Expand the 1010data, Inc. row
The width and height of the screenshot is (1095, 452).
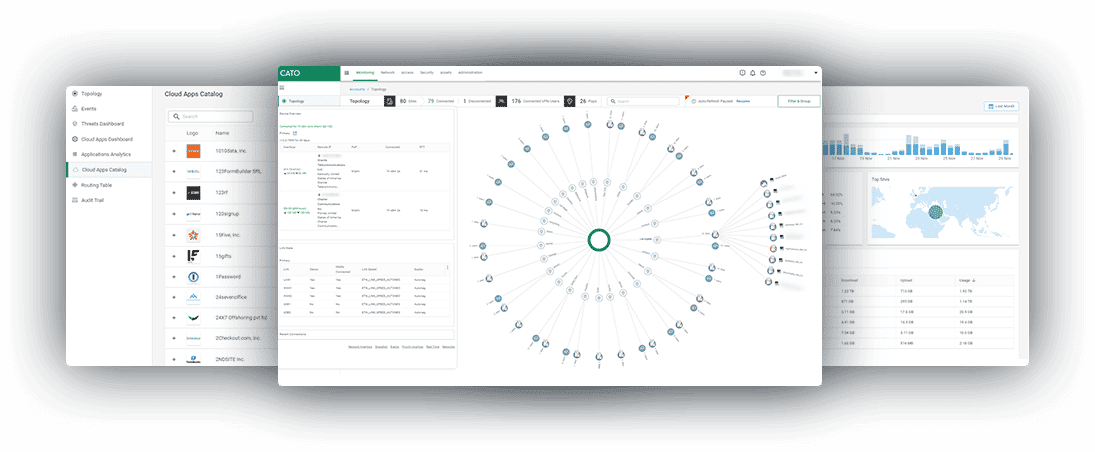click(173, 151)
